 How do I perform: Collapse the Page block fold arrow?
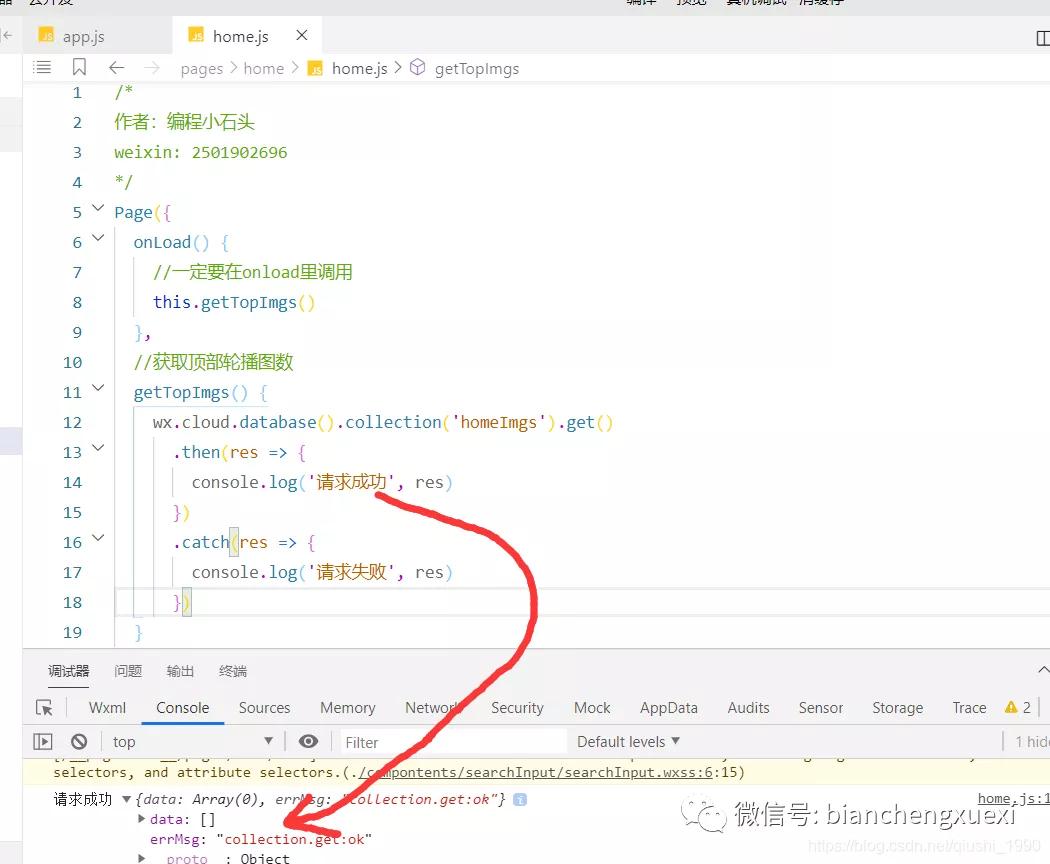click(x=98, y=209)
